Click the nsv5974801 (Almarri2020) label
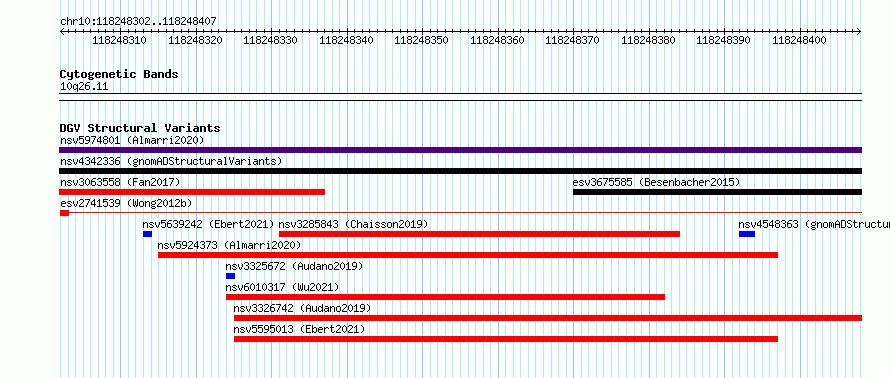Viewport: 890px width, 378px height. 132,140
